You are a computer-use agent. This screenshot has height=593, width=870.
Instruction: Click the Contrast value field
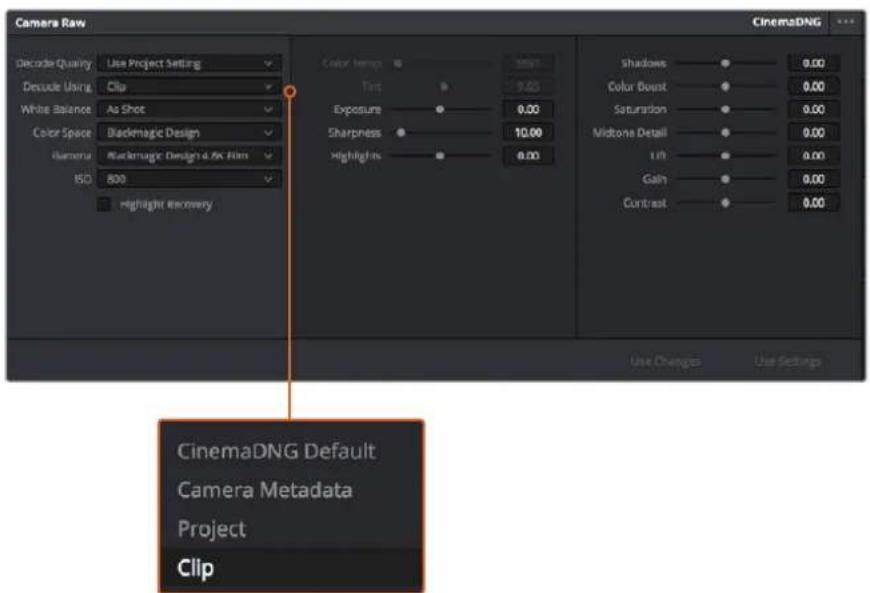pyautogui.click(x=813, y=203)
